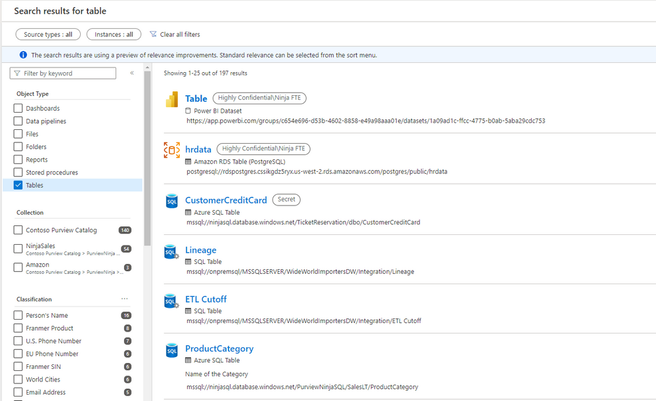Open the Lineage search result
The width and height of the screenshot is (656, 401).
201,250
